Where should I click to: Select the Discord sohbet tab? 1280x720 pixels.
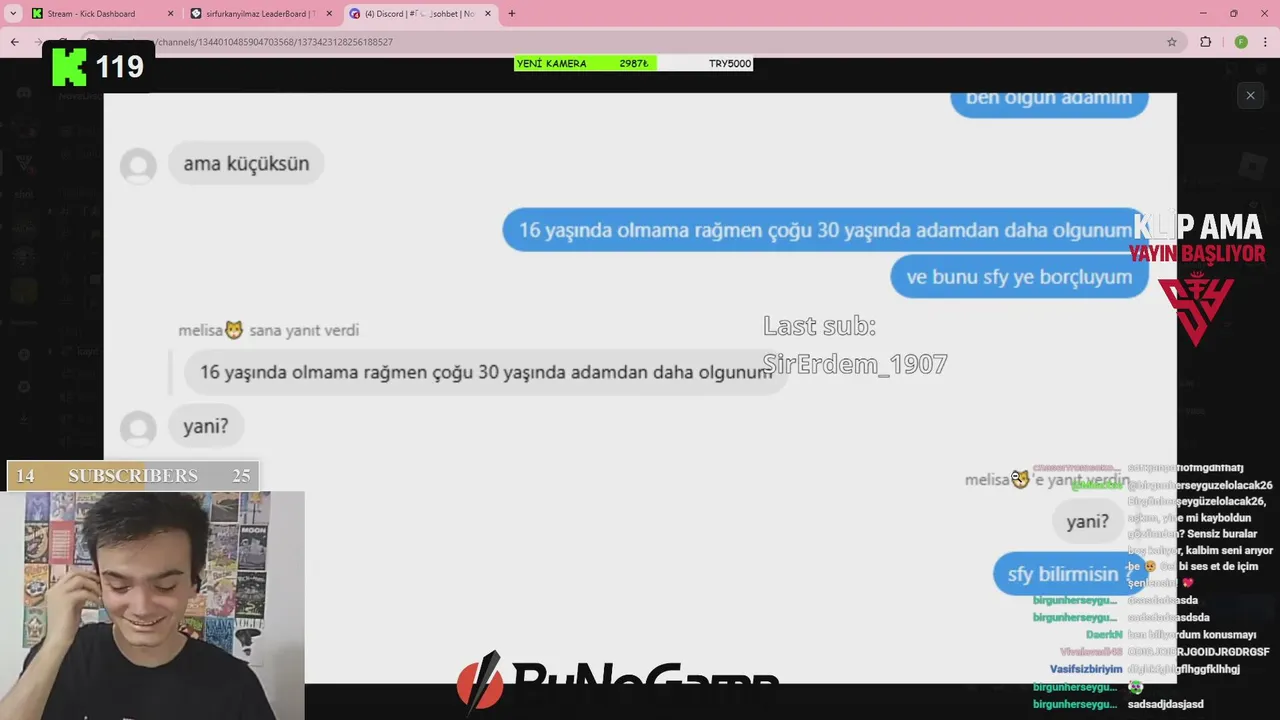click(x=420, y=14)
